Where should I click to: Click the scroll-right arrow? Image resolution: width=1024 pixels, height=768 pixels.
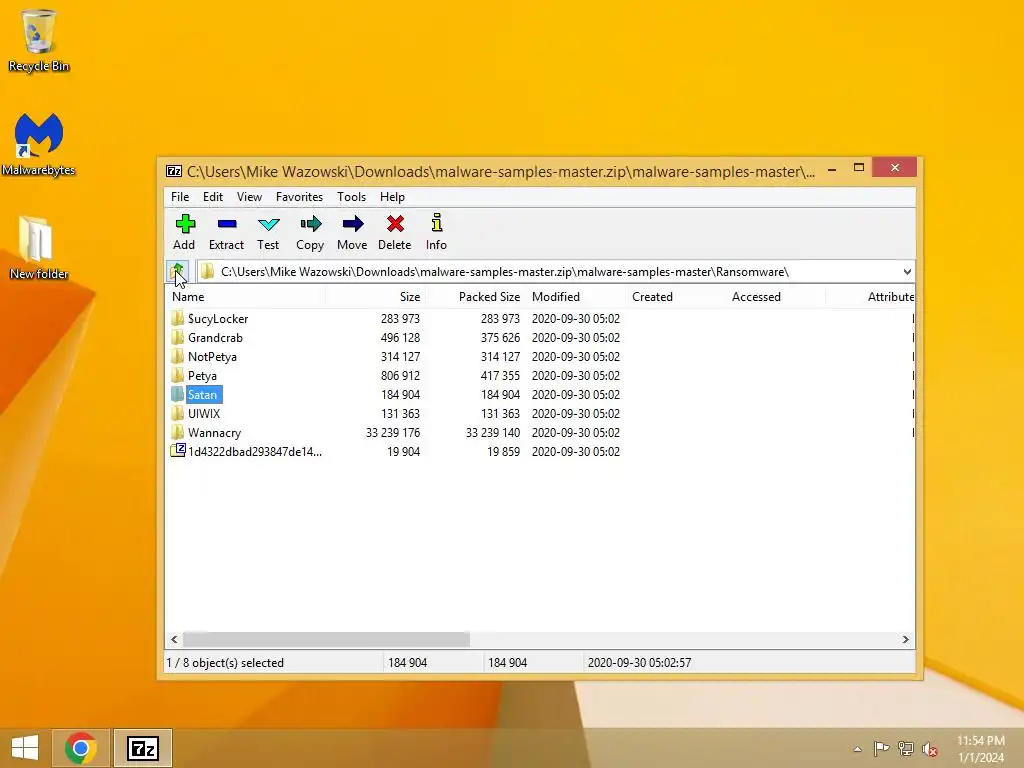905,639
